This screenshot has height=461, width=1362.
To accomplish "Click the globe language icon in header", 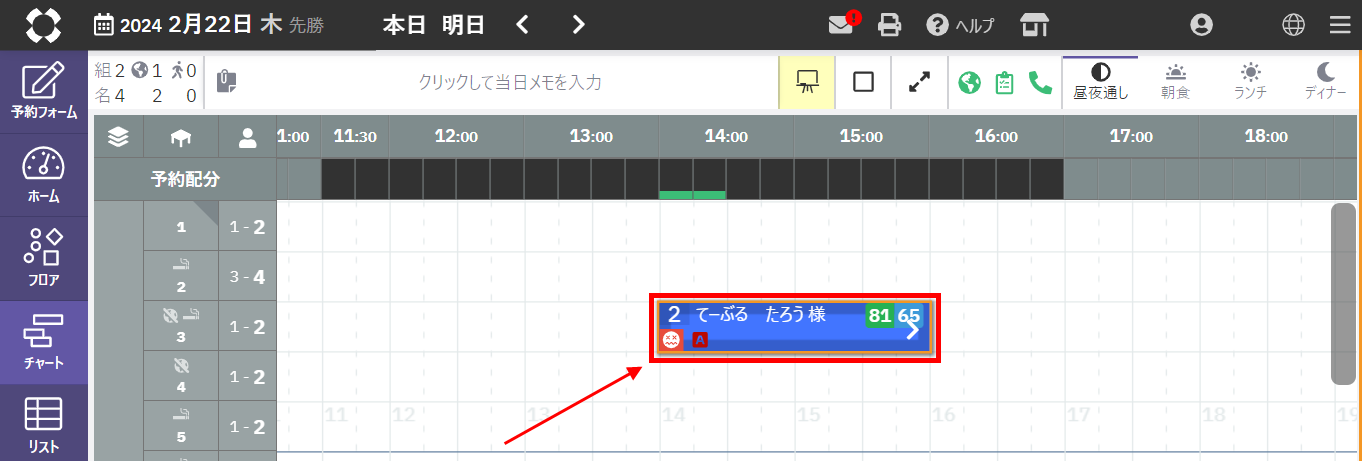I will coord(1293,25).
